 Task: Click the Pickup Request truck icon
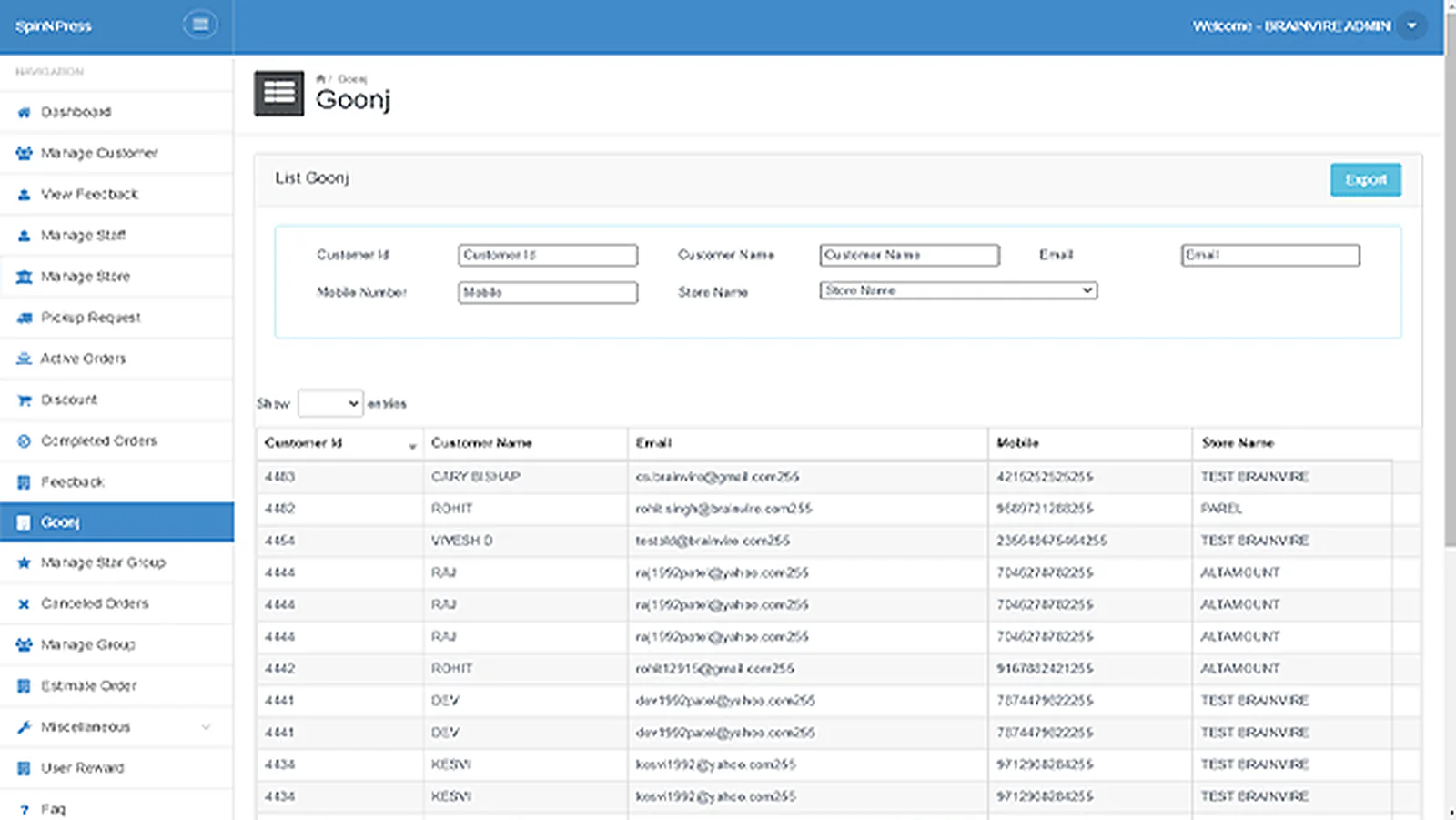point(25,318)
